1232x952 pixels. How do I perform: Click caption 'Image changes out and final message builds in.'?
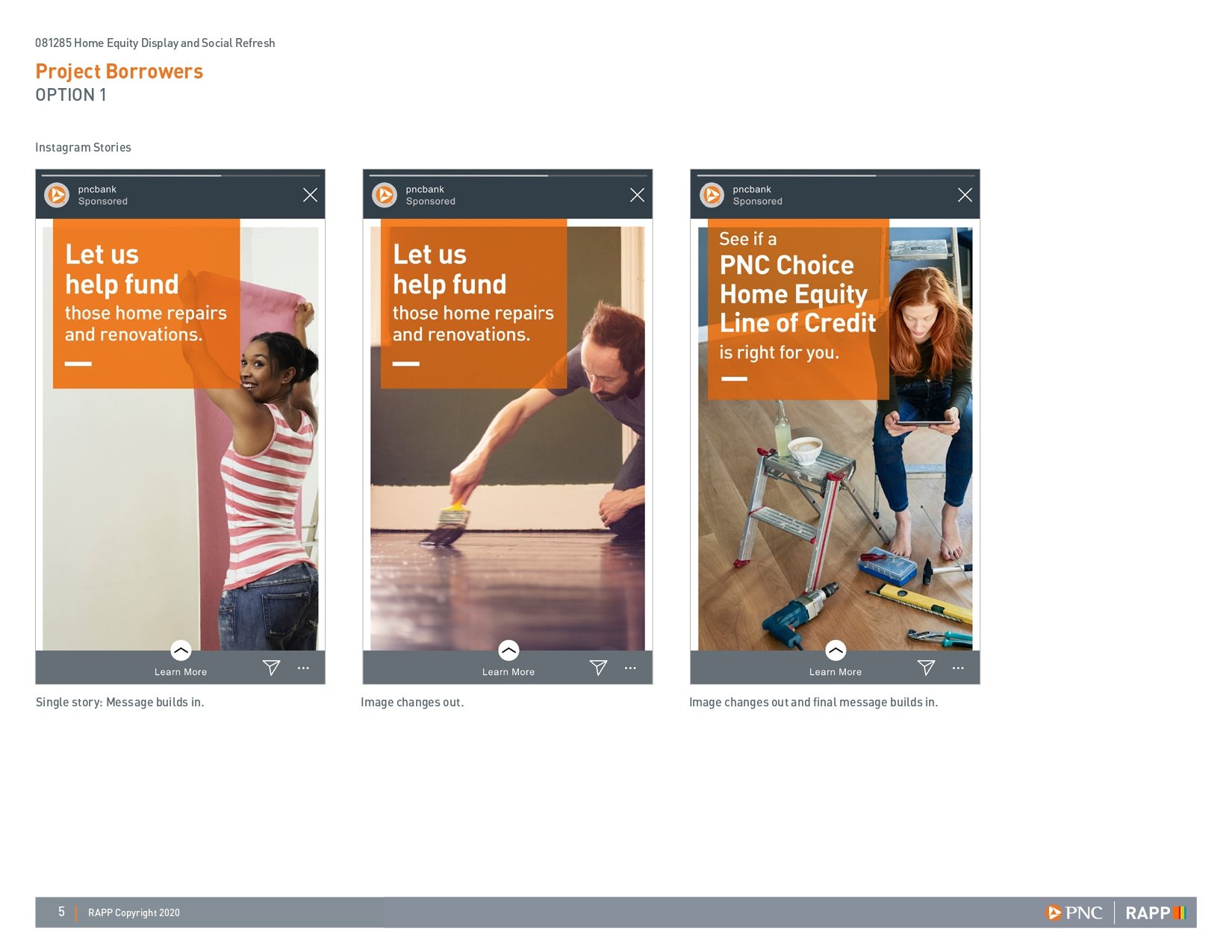pos(813,703)
